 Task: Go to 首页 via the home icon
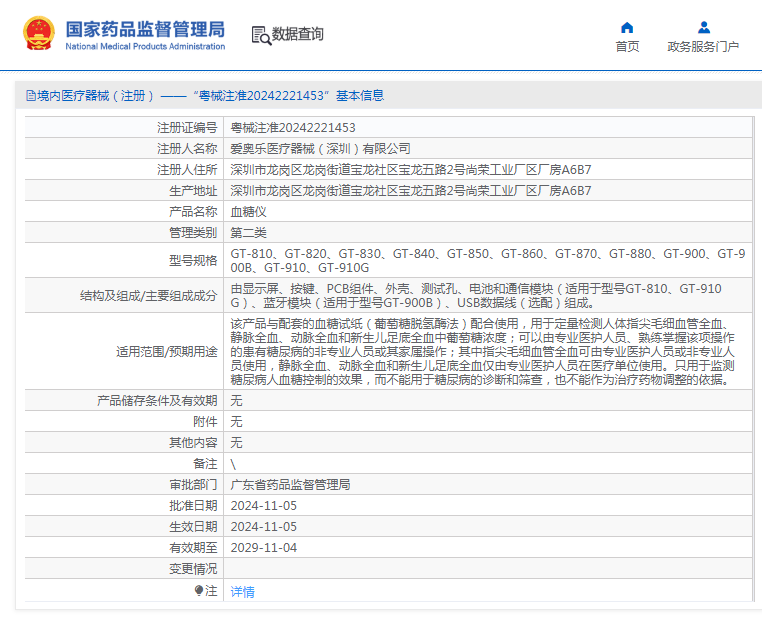tap(627, 27)
